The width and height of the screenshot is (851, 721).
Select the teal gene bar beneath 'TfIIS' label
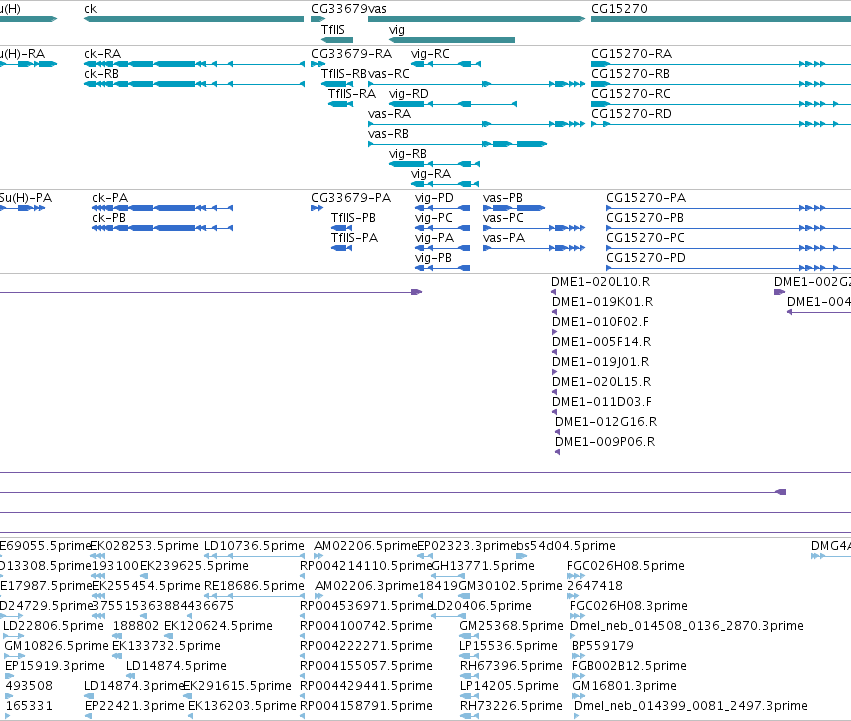(336, 40)
